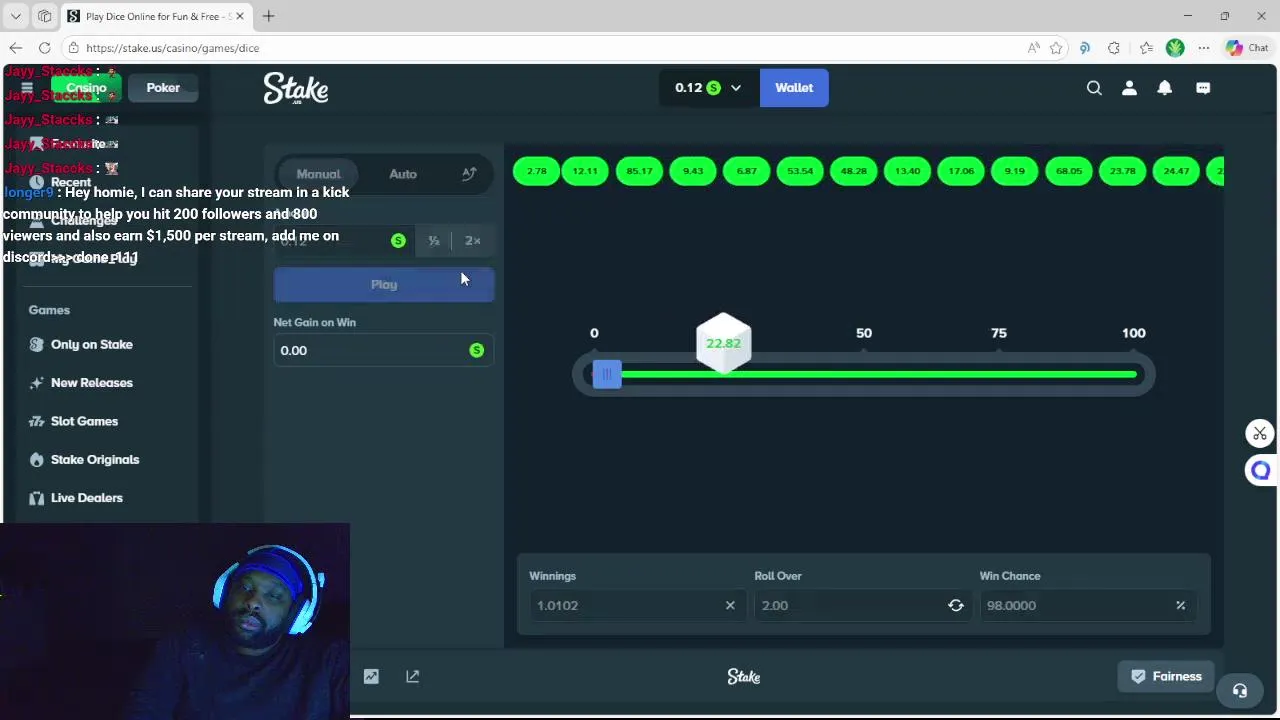Click the read aloud icon in address bar
1280x720 pixels.
point(1033,48)
